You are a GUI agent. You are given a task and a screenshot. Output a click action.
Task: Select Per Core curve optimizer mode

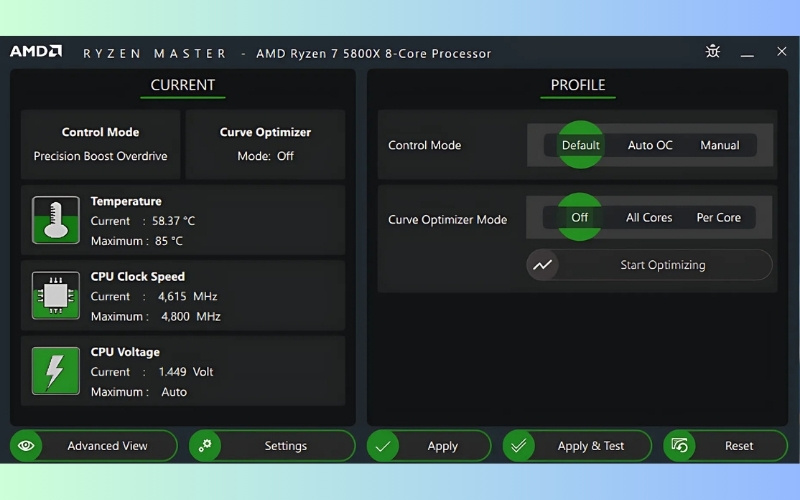point(720,217)
